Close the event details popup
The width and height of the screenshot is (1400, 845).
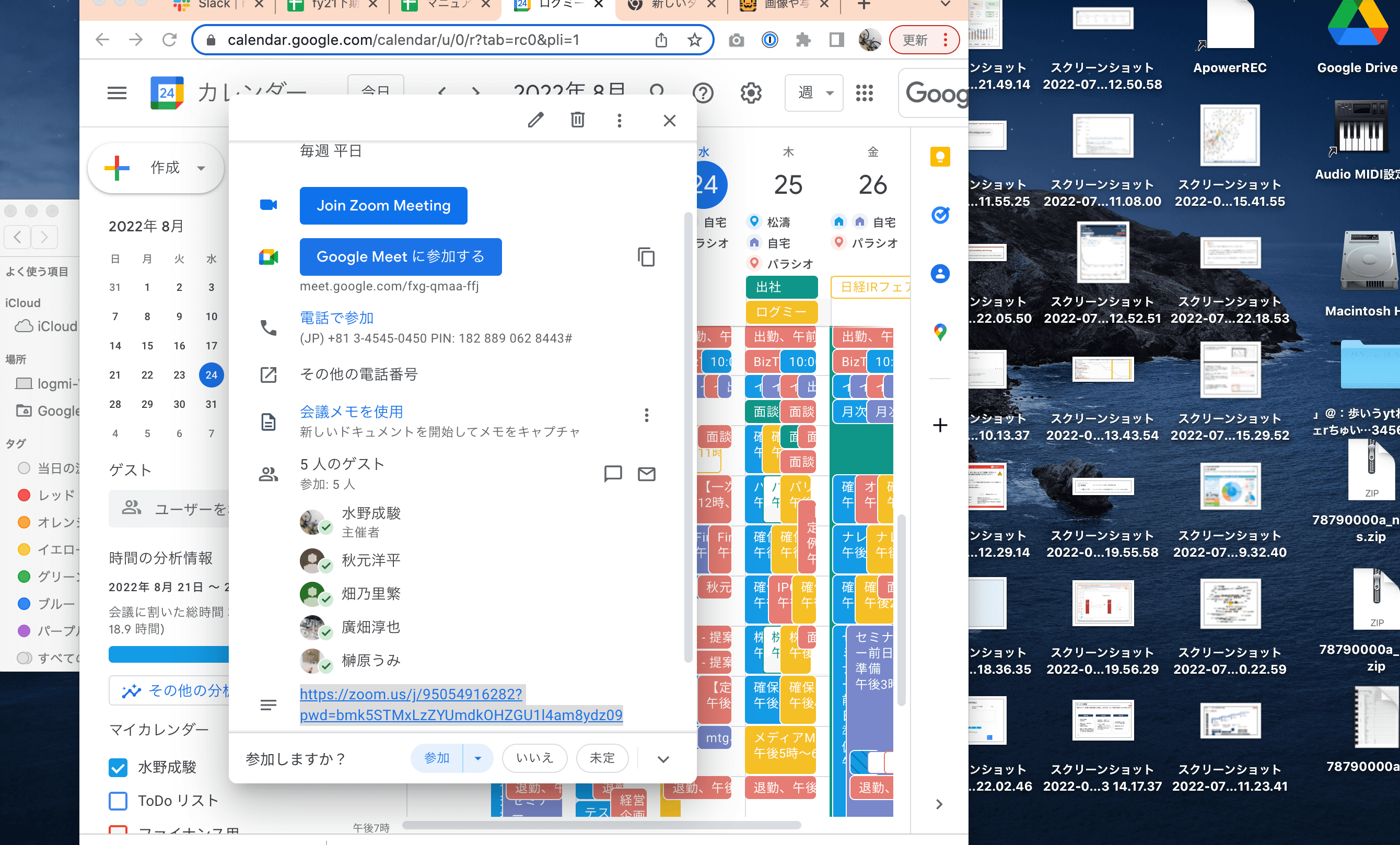(669, 121)
